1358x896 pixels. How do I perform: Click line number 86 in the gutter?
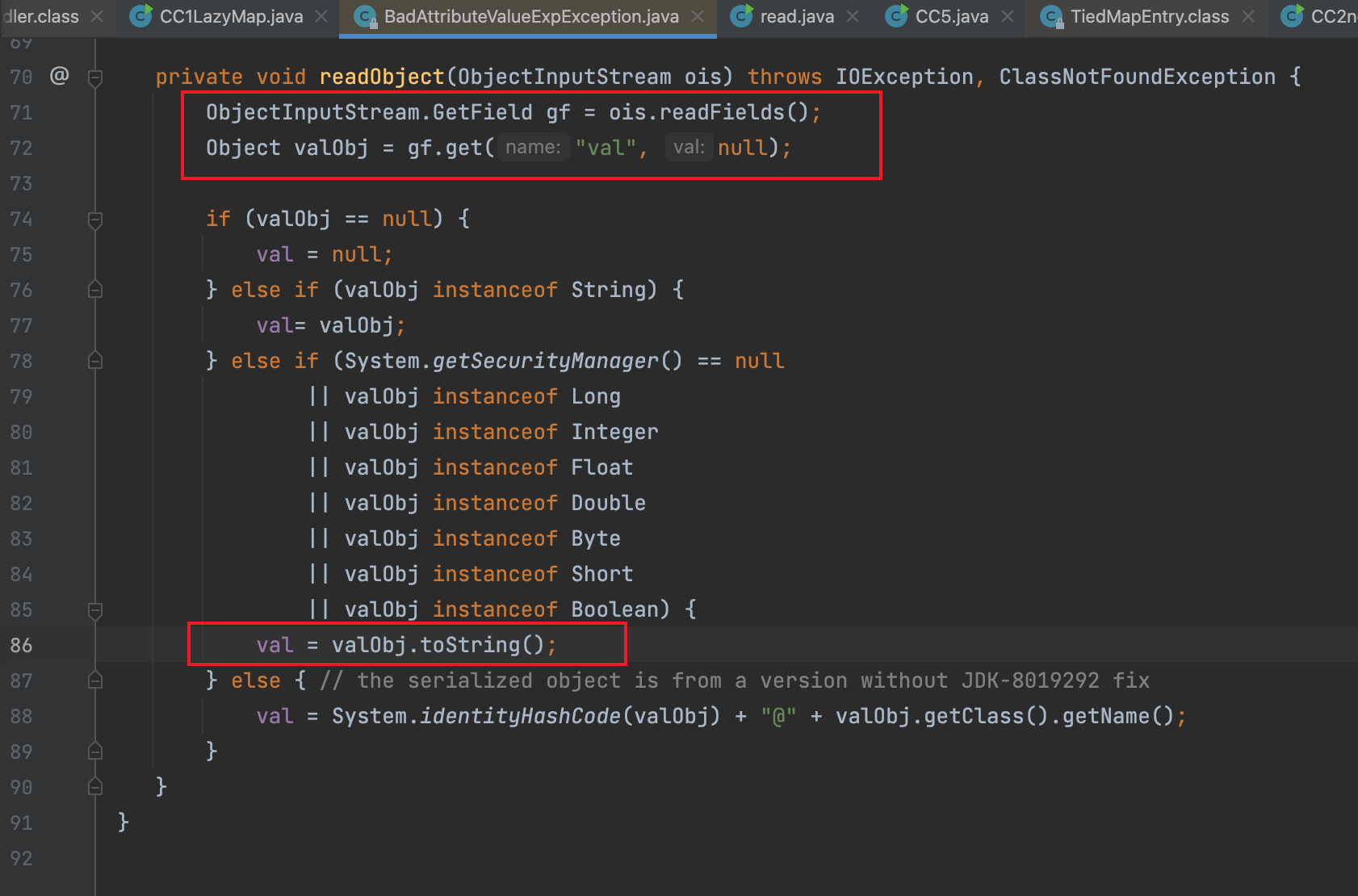click(22, 645)
